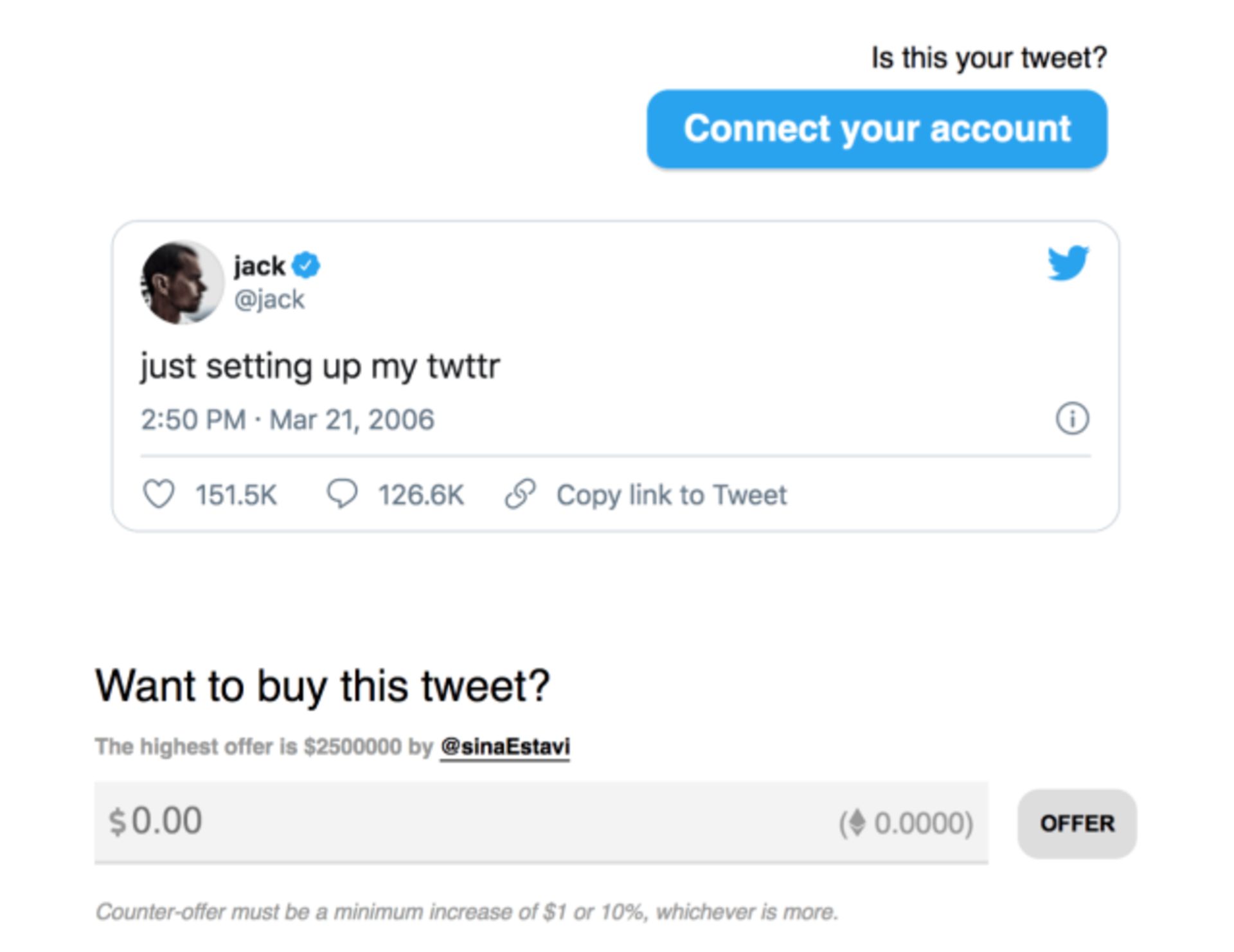
Task: Click the 0.0000 ETH conversion amount
Action: pos(920,823)
